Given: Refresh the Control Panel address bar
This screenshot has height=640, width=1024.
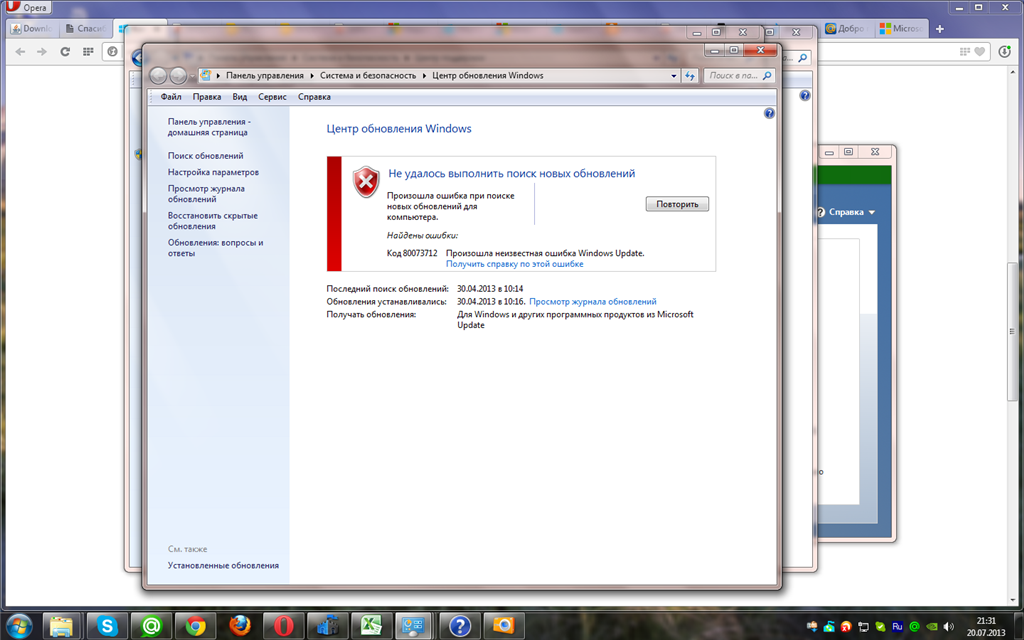Looking at the screenshot, I should [x=690, y=76].
